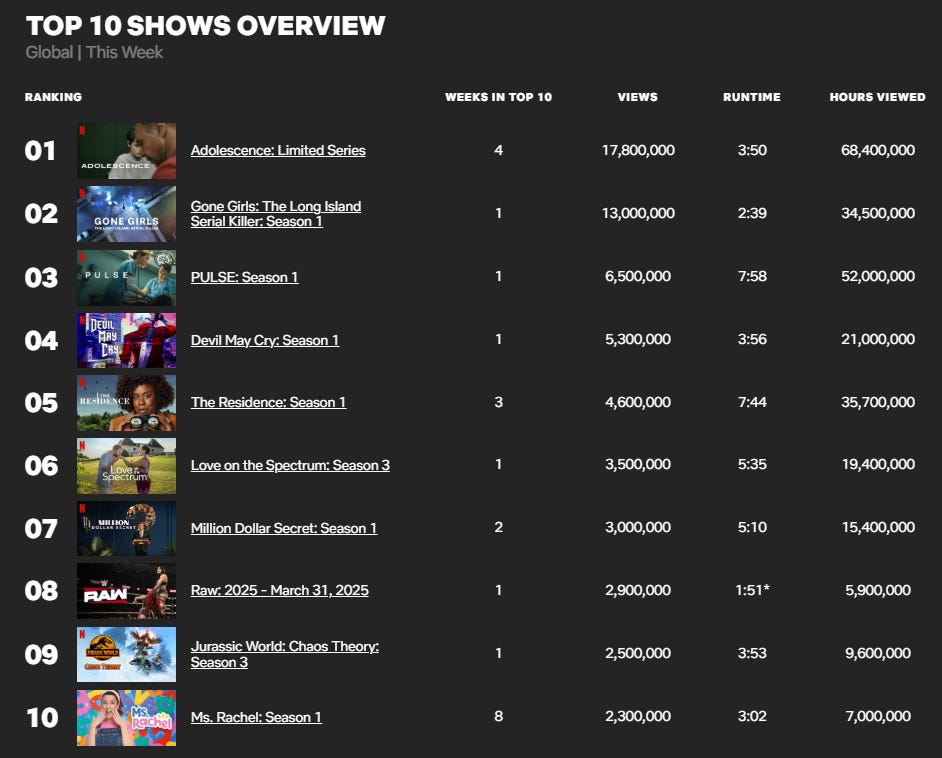
Task: Click the views value 5,300,000
Action: pos(638,339)
